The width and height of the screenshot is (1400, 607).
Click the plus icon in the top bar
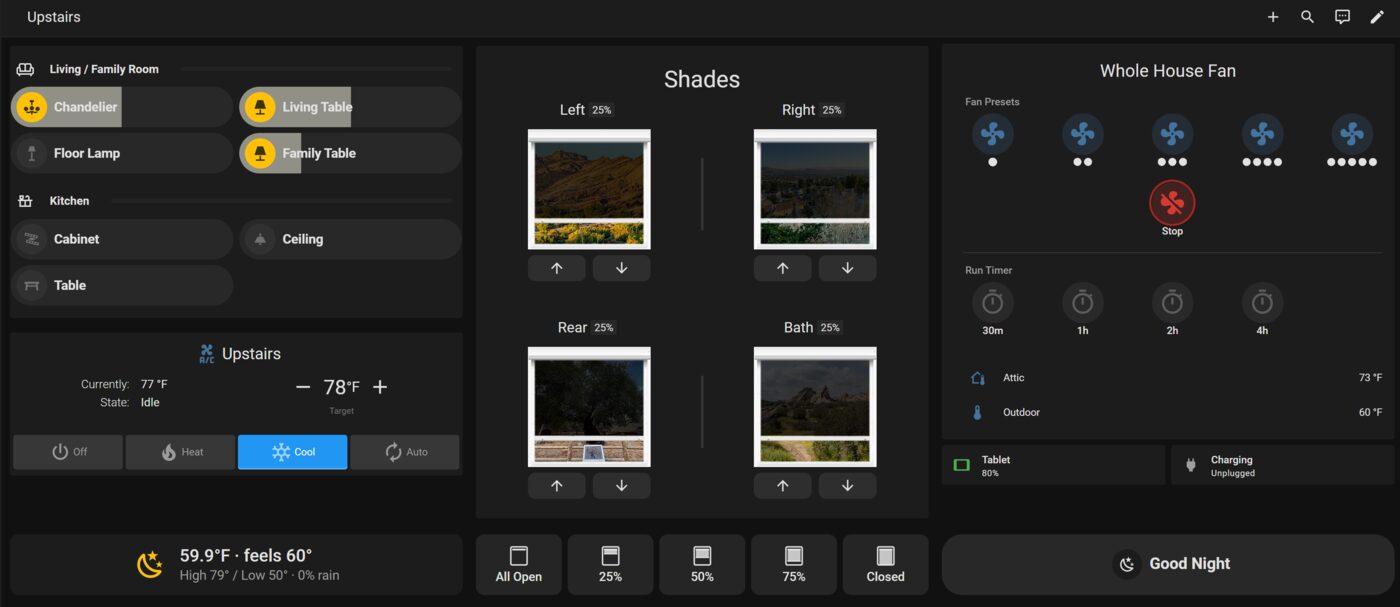click(x=1273, y=17)
